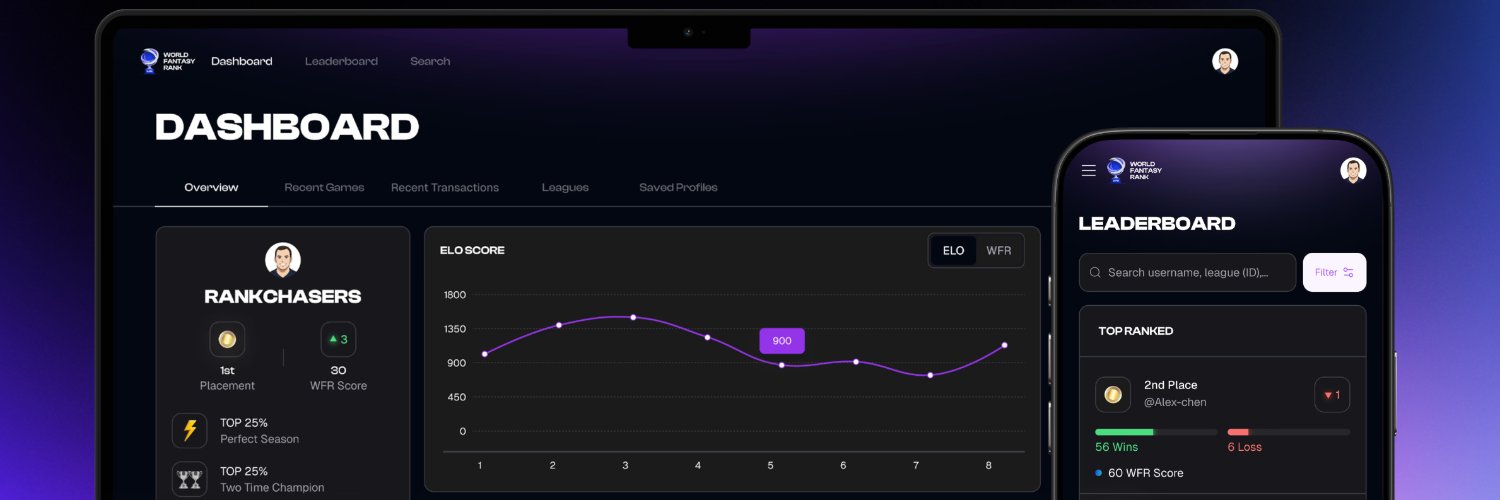Select the Leagues tab
The width and height of the screenshot is (1500, 500).
pyautogui.click(x=565, y=187)
